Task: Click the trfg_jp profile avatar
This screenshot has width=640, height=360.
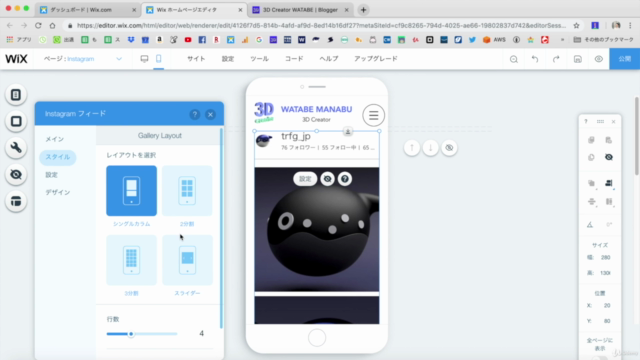Action: (264, 141)
